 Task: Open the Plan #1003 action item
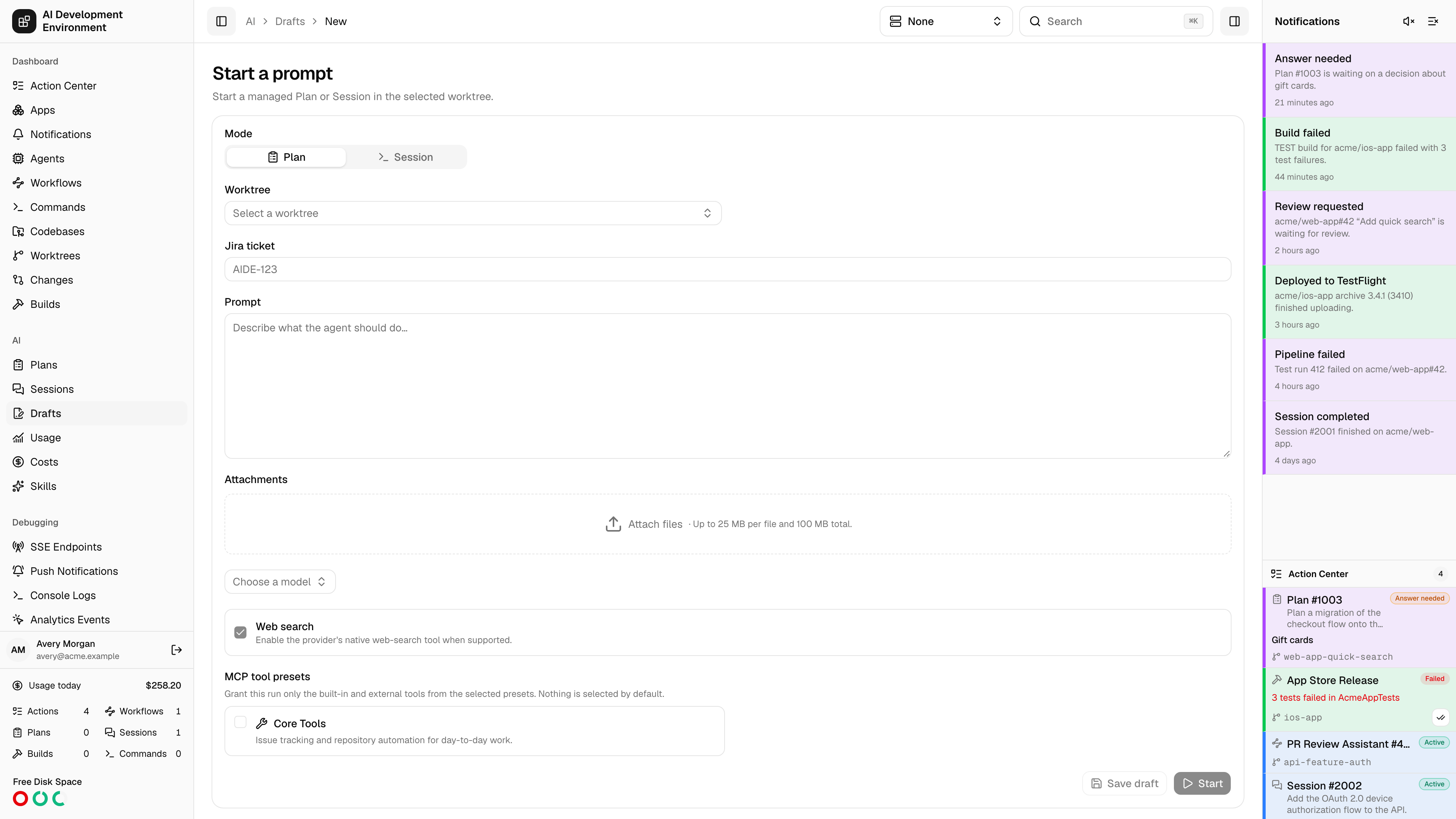pyautogui.click(x=1359, y=628)
